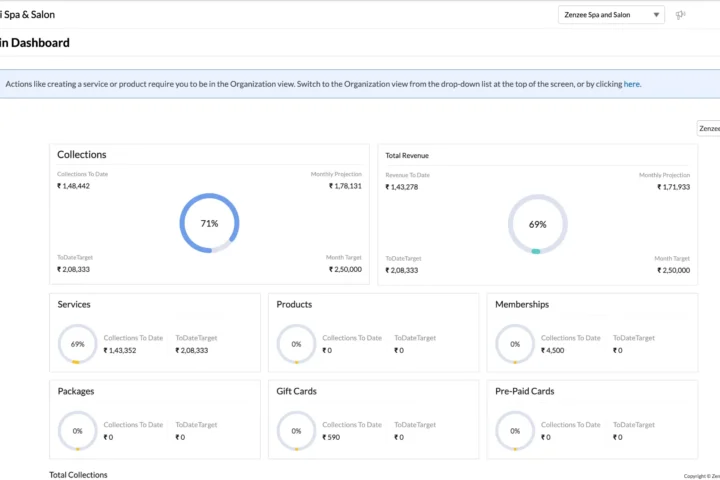Click the Gift Cards 0% progress ring
Screen dimensions: 720x480
point(296,431)
